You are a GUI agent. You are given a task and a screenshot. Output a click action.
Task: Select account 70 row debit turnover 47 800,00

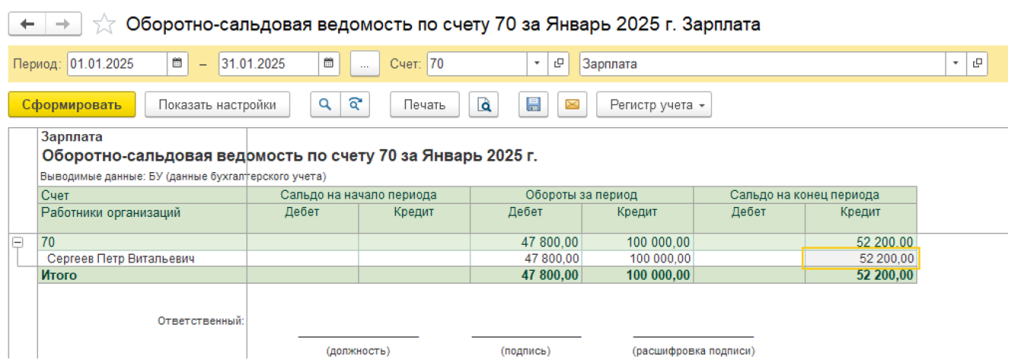[x=526, y=242]
